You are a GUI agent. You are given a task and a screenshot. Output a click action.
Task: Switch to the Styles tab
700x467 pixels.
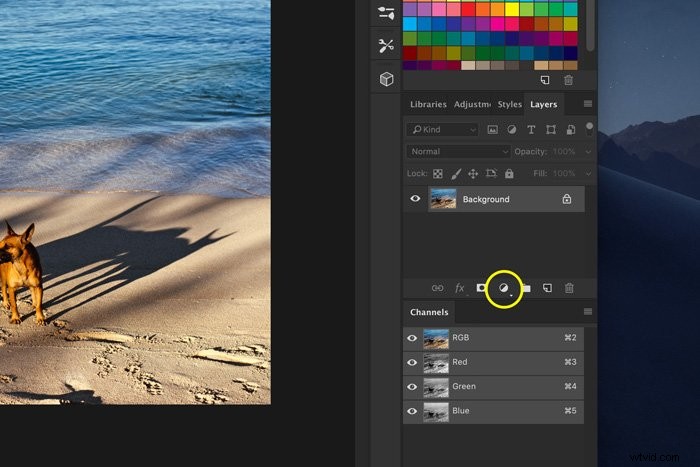coord(509,104)
